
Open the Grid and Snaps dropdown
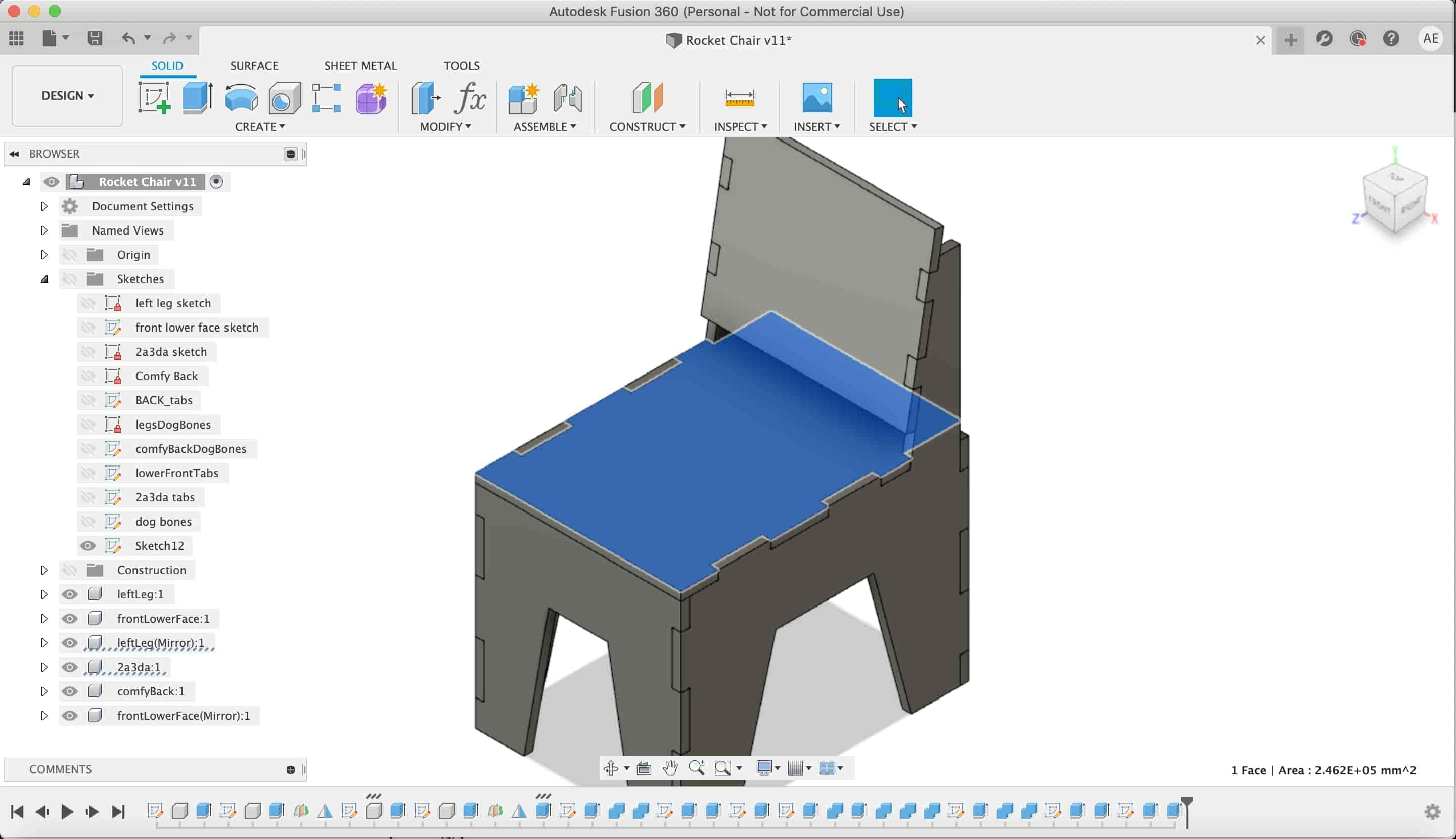click(x=799, y=768)
